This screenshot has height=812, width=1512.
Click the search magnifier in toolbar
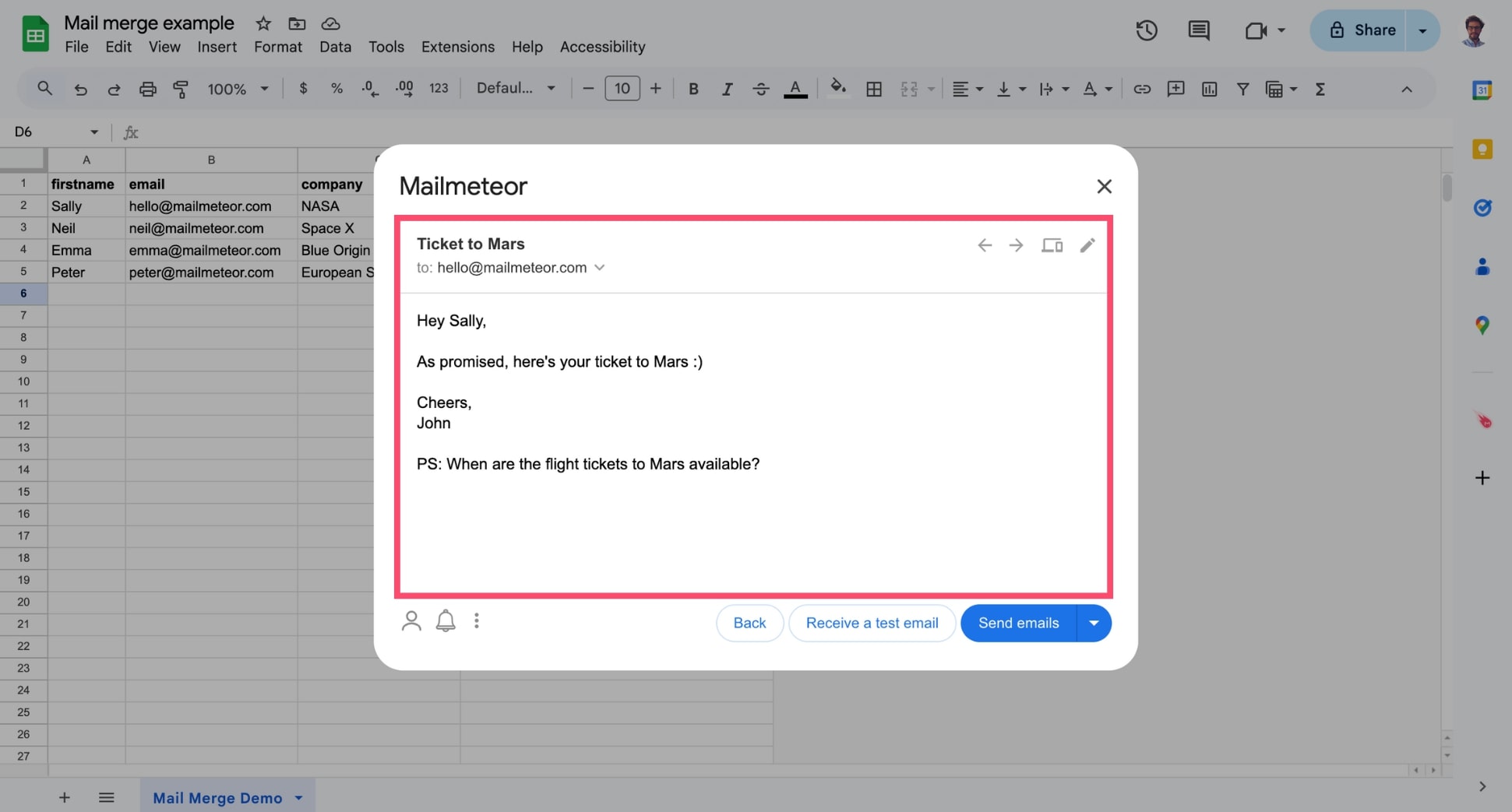45,89
